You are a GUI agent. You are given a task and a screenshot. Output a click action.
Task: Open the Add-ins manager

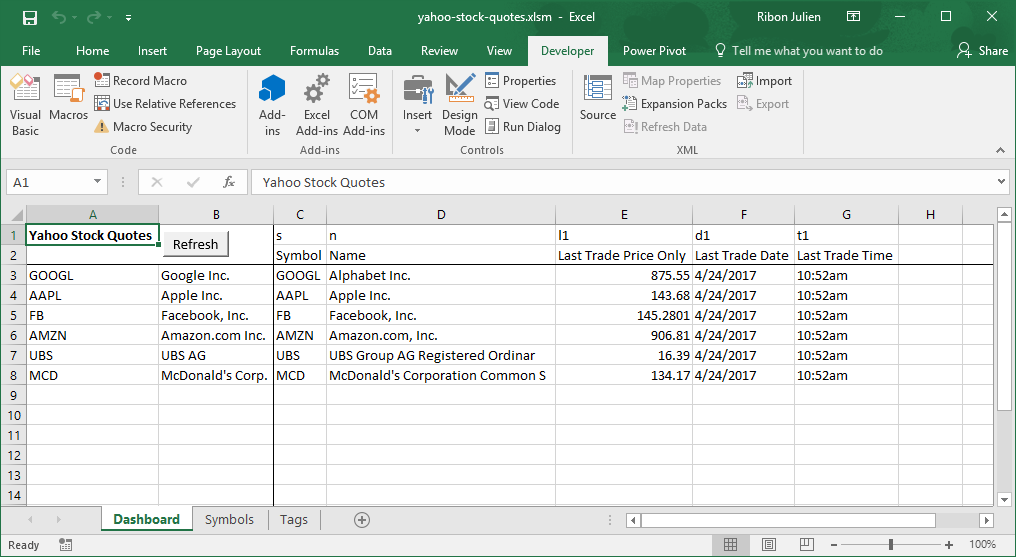(x=272, y=105)
